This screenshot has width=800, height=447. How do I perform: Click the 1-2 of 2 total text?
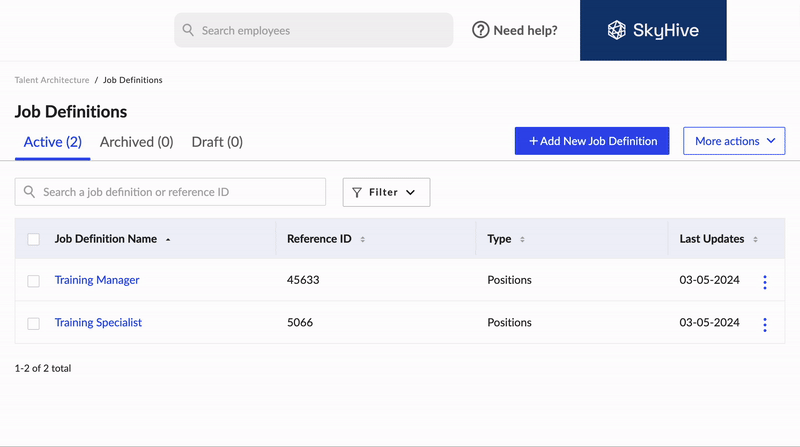43,368
